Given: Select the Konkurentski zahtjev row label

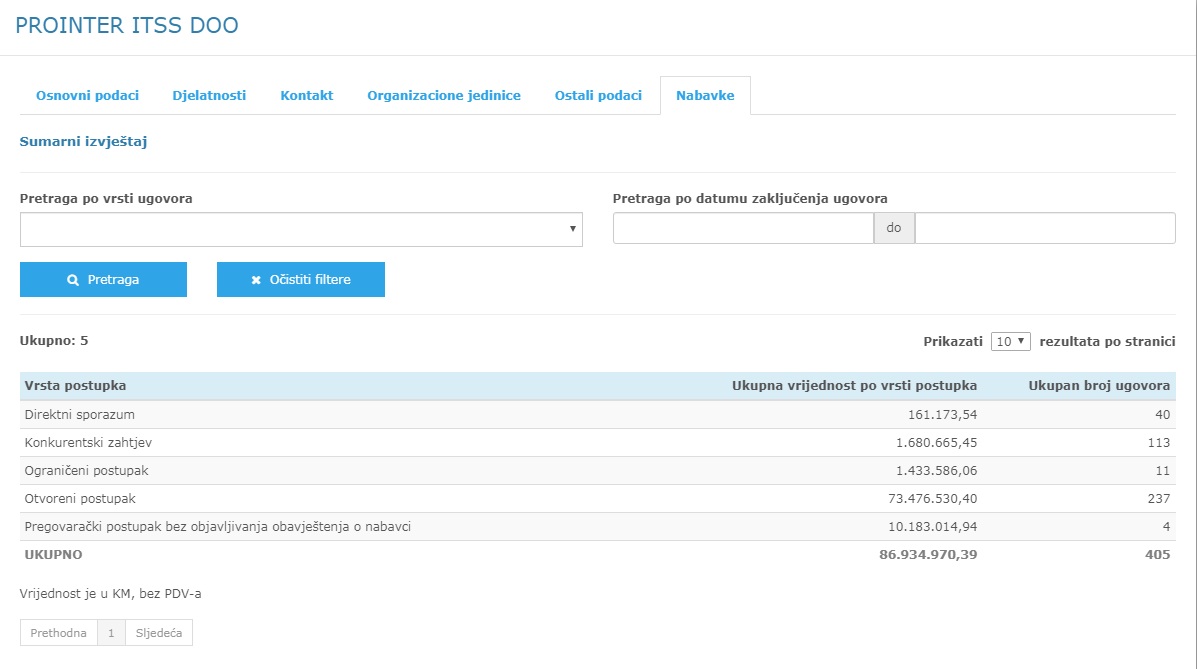Looking at the screenshot, I should point(88,443).
